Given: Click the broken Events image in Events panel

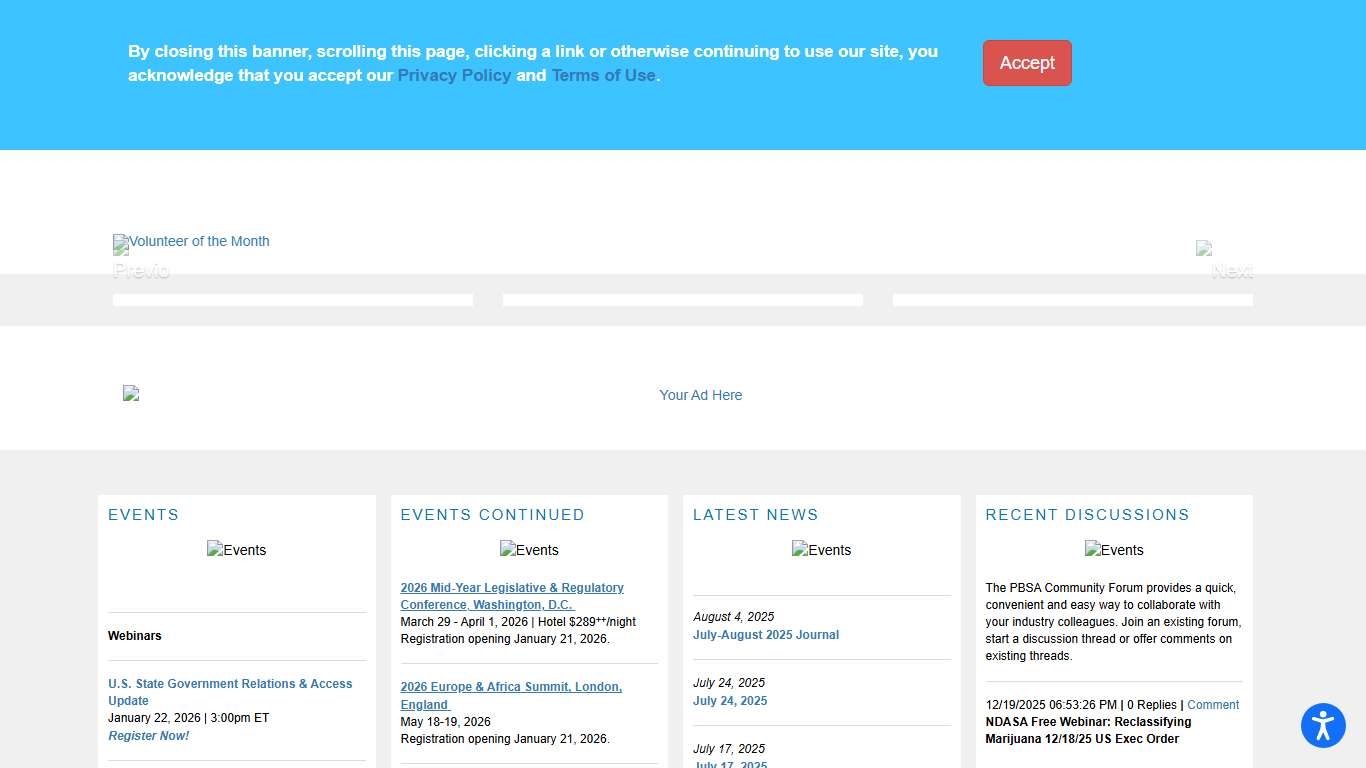Looking at the screenshot, I should pyautogui.click(x=236, y=549).
